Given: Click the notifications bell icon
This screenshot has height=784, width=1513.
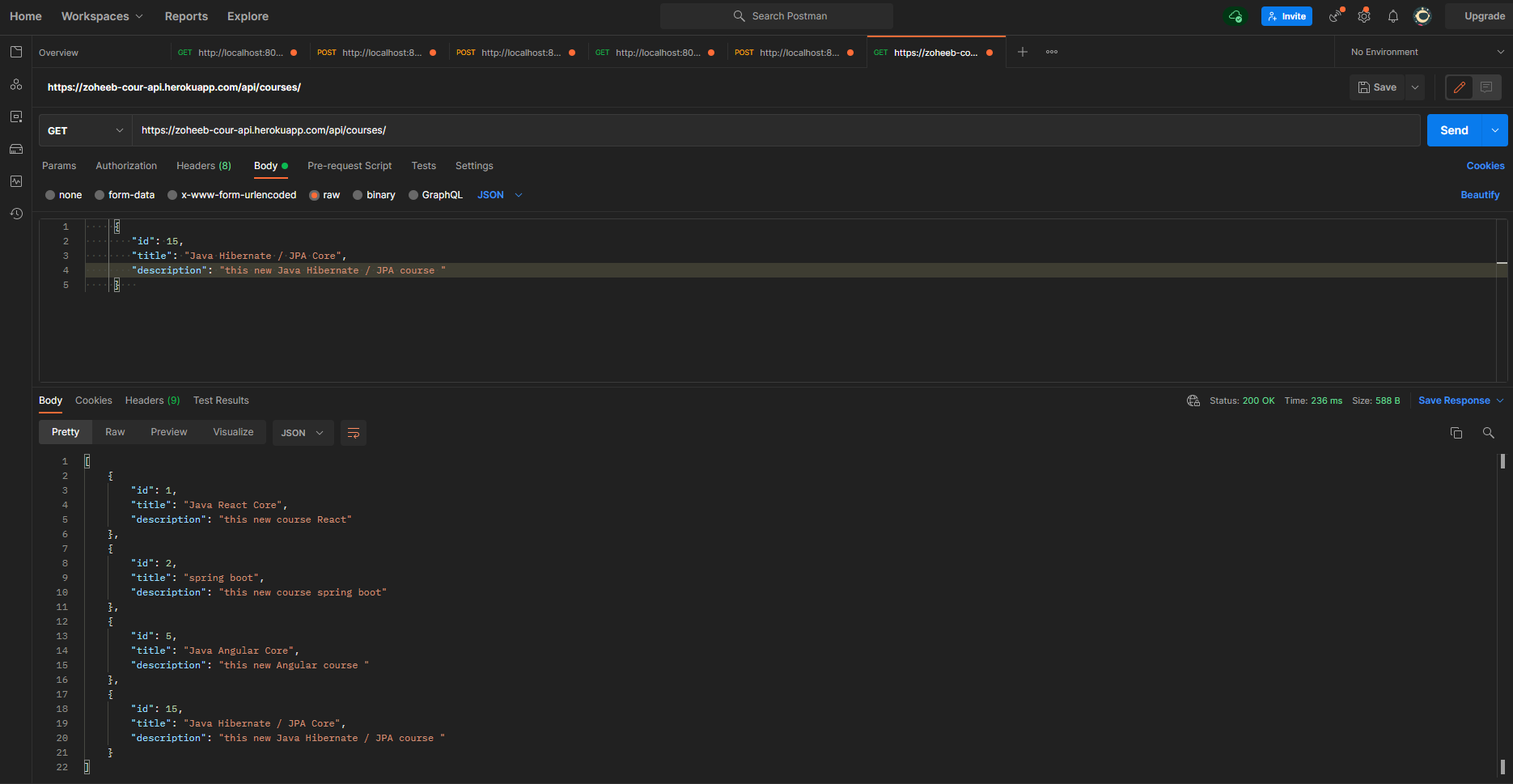Looking at the screenshot, I should pyautogui.click(x=1392, y=16).
